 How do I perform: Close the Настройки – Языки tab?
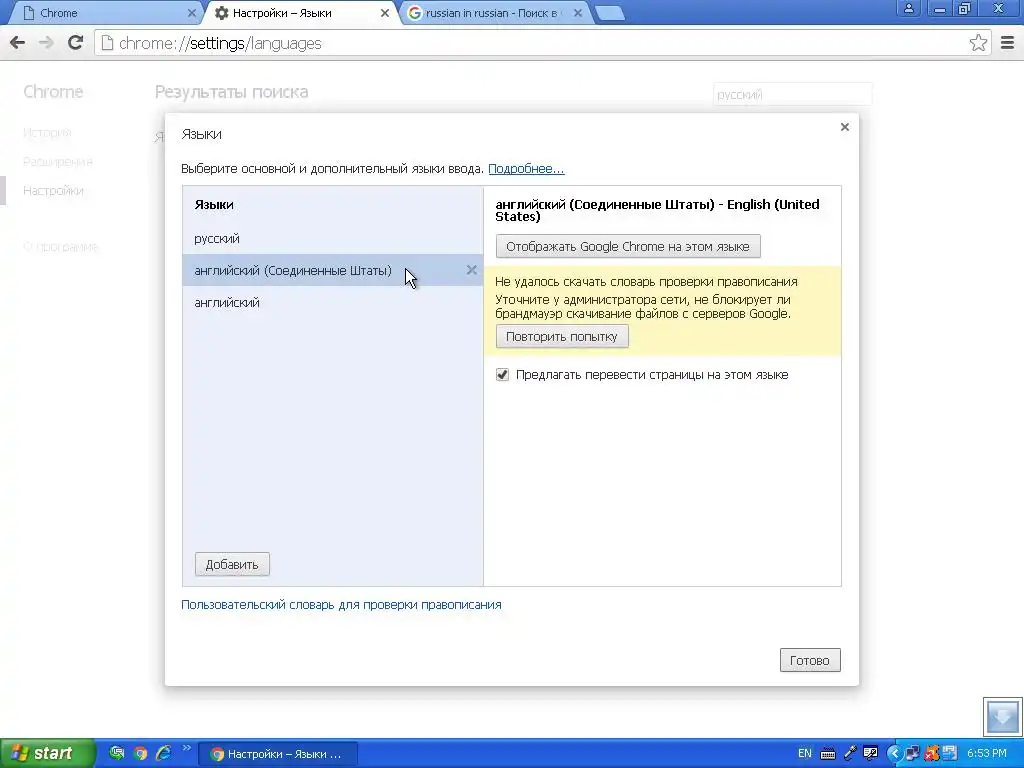[385, 12]
